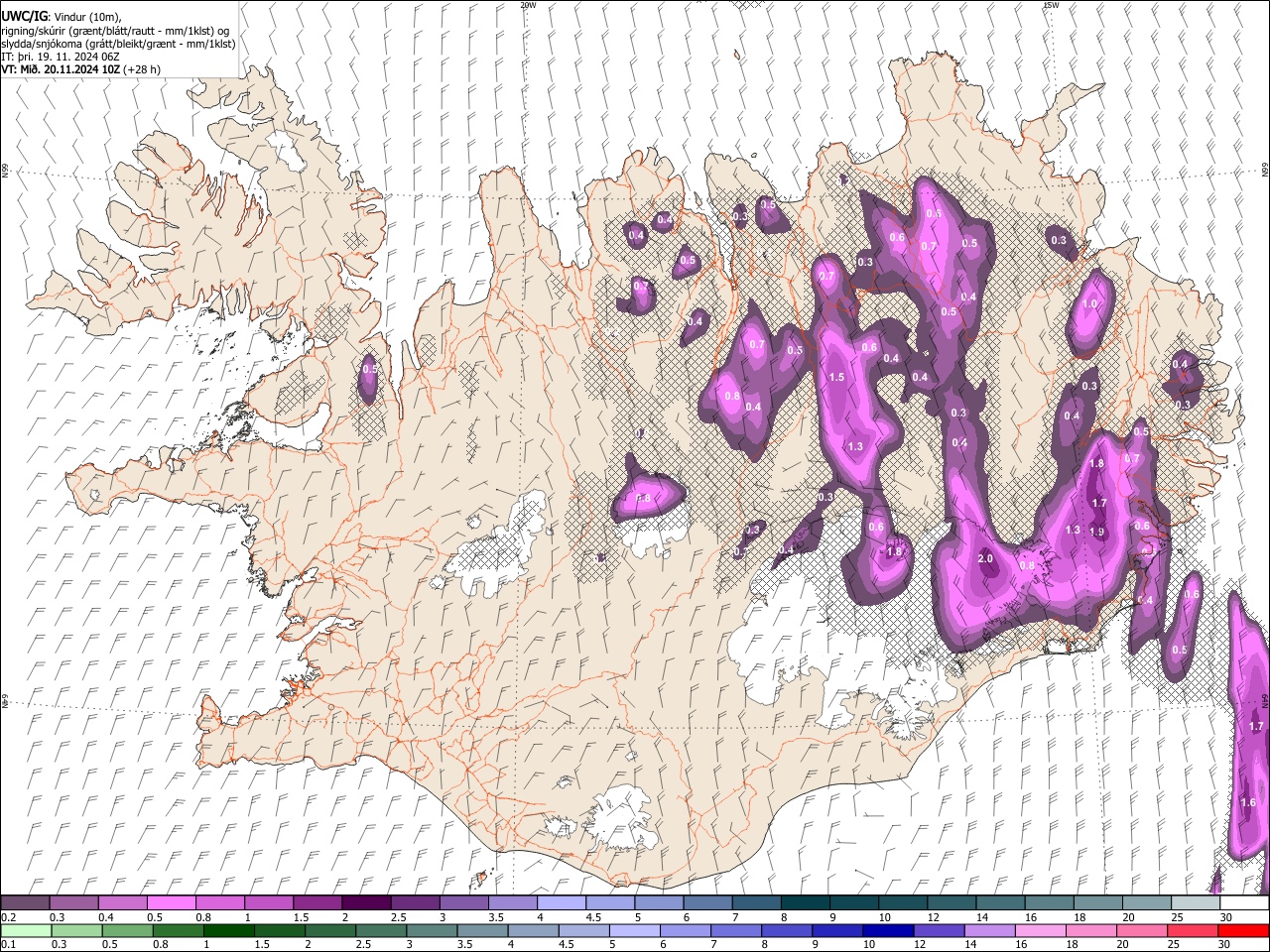
Task: Click the '15W' longitude label
Action: [x=1051, y=5]
